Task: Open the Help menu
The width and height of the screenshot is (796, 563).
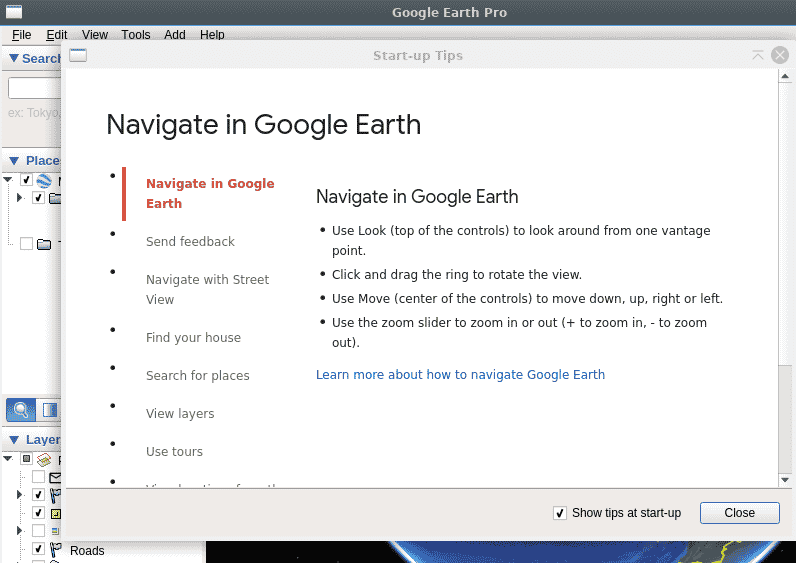Action: coord(212,35)
